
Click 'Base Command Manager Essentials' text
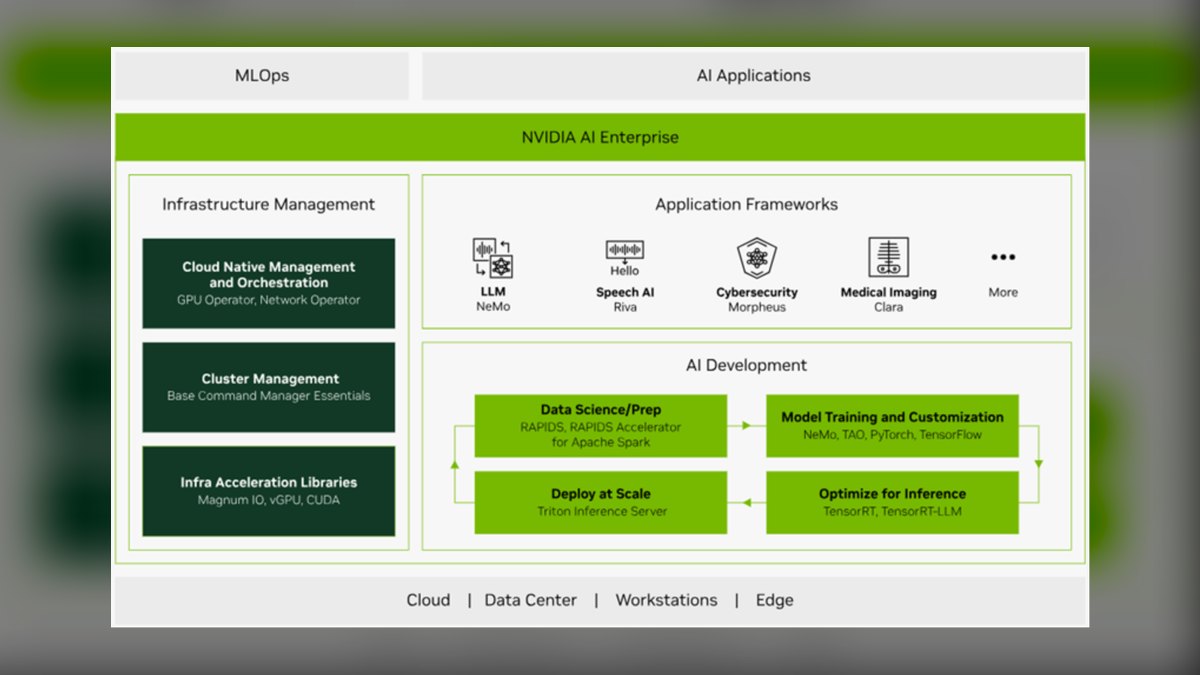[269, 396]
